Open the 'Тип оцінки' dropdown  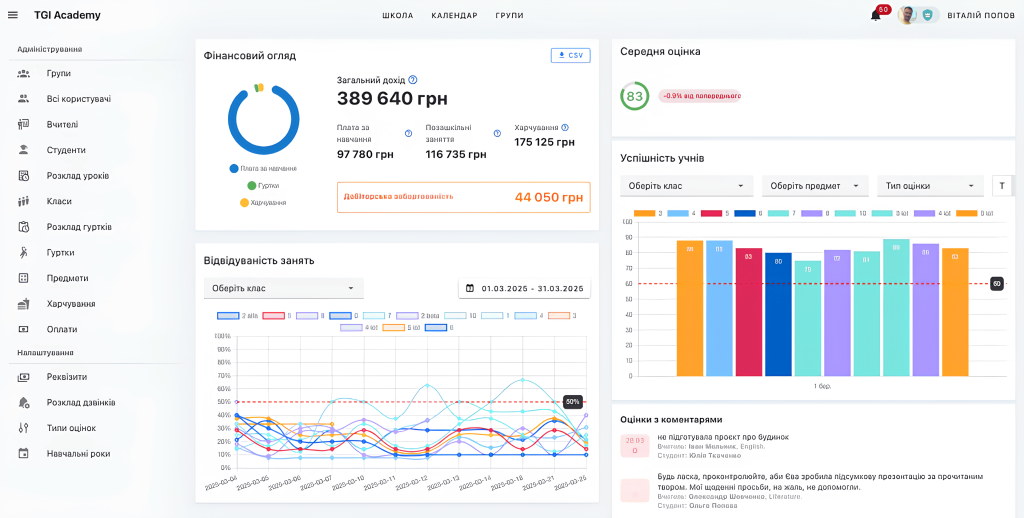(x=930, y=186)
